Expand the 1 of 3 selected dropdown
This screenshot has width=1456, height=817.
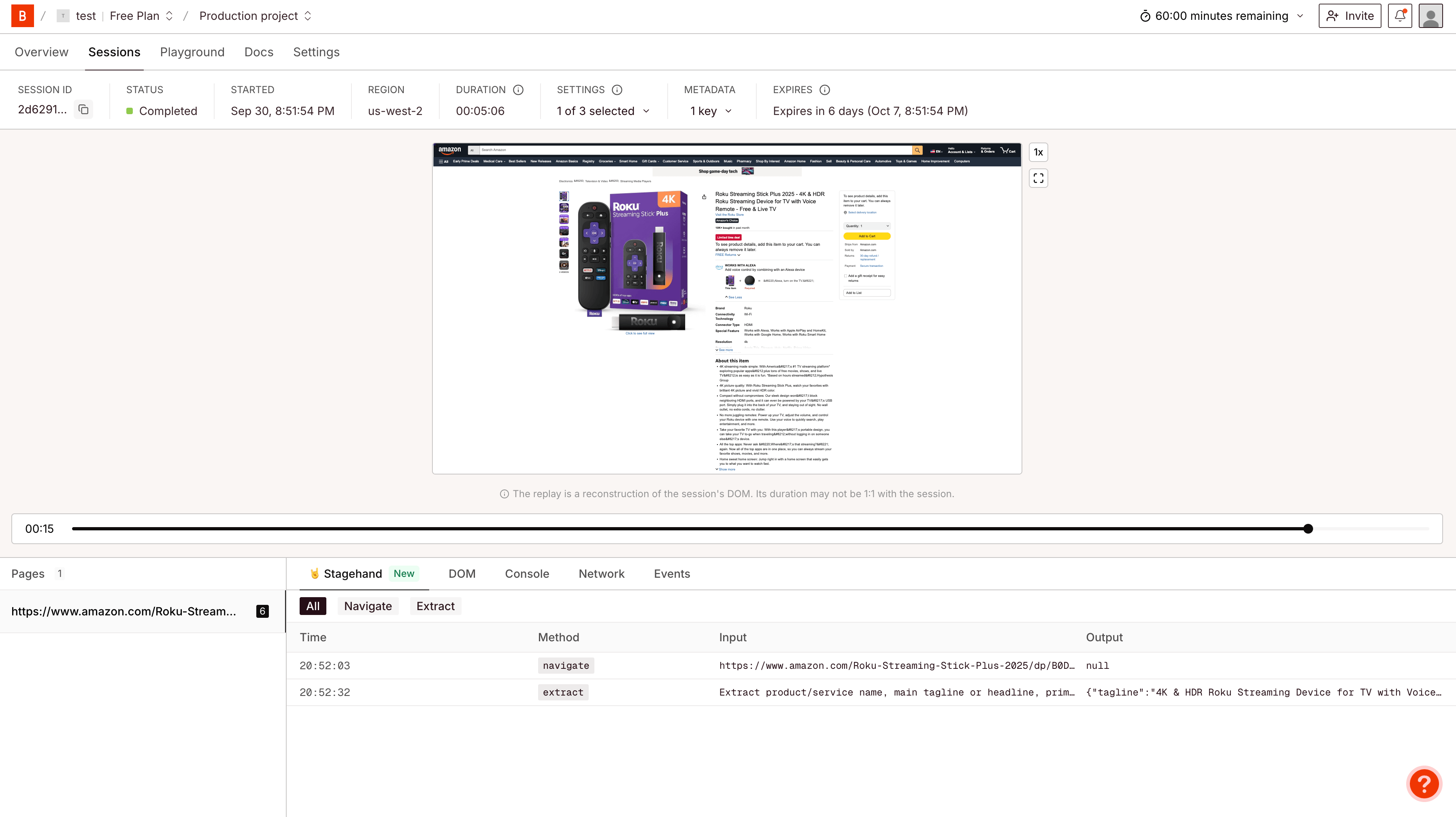coord(603,111)
